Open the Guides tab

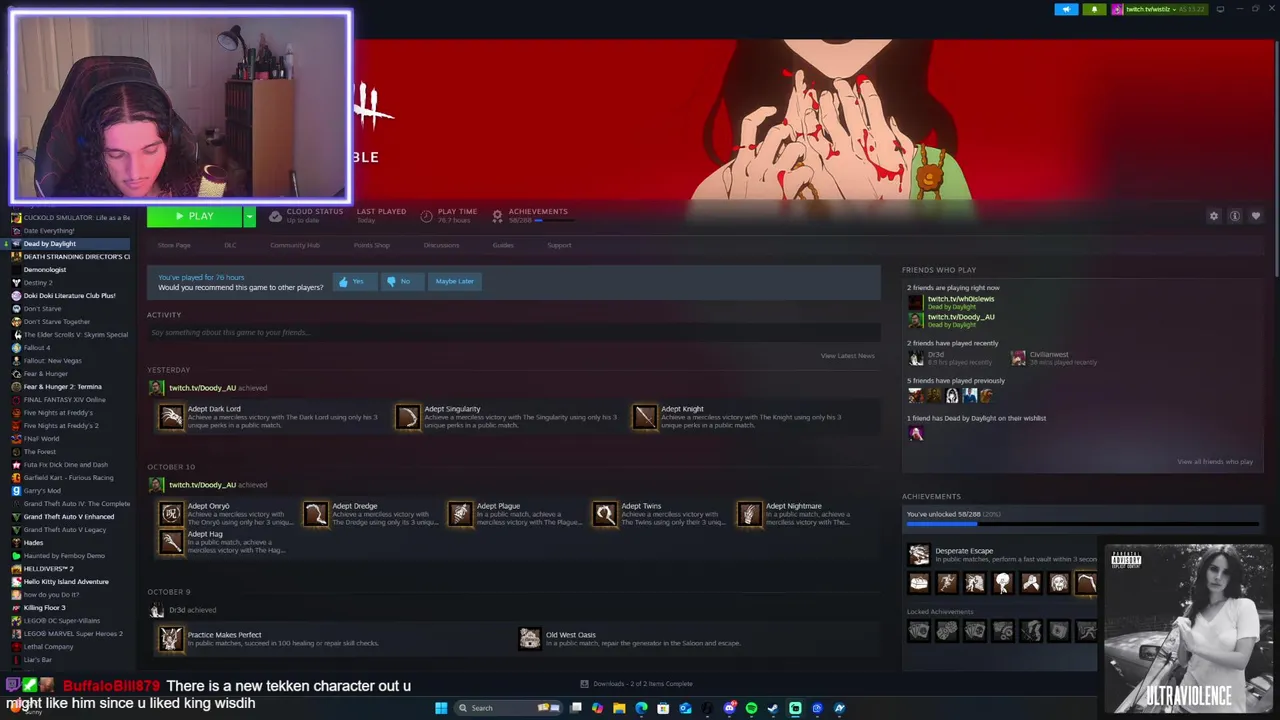[x=503, y=245]
